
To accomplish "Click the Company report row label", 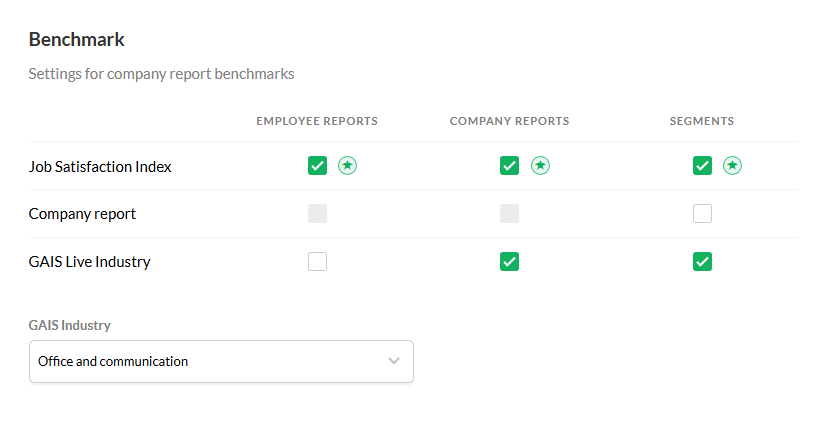I will click(x=82, y=214).
